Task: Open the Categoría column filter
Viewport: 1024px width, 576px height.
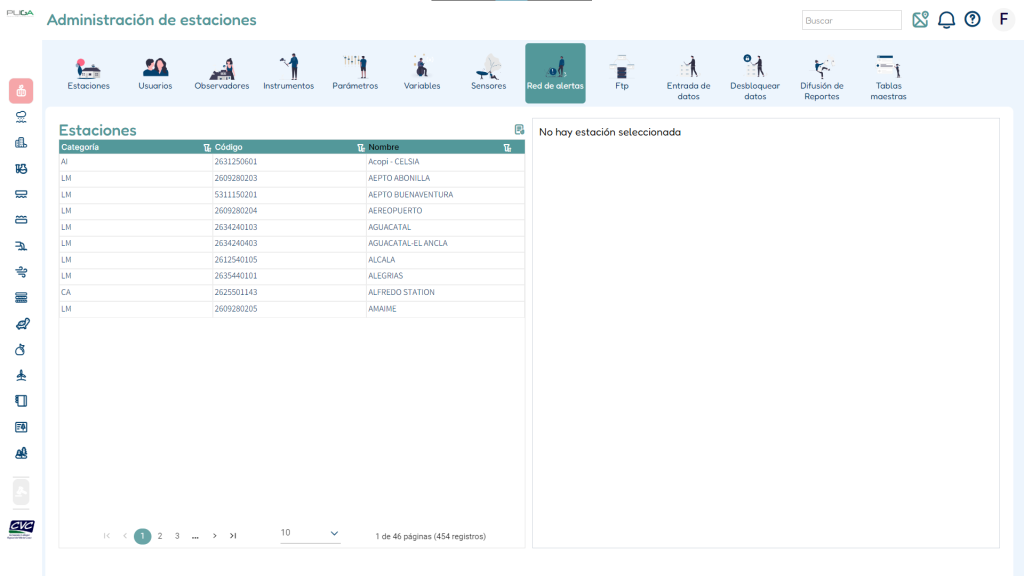Action: click(207, 148)
